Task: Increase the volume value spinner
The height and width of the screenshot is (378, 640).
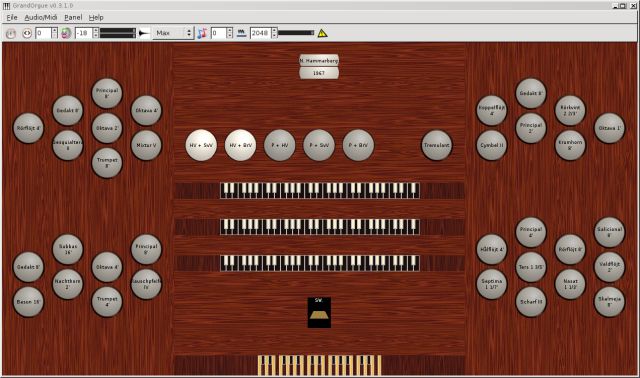Action: click(x=96, y=30)
